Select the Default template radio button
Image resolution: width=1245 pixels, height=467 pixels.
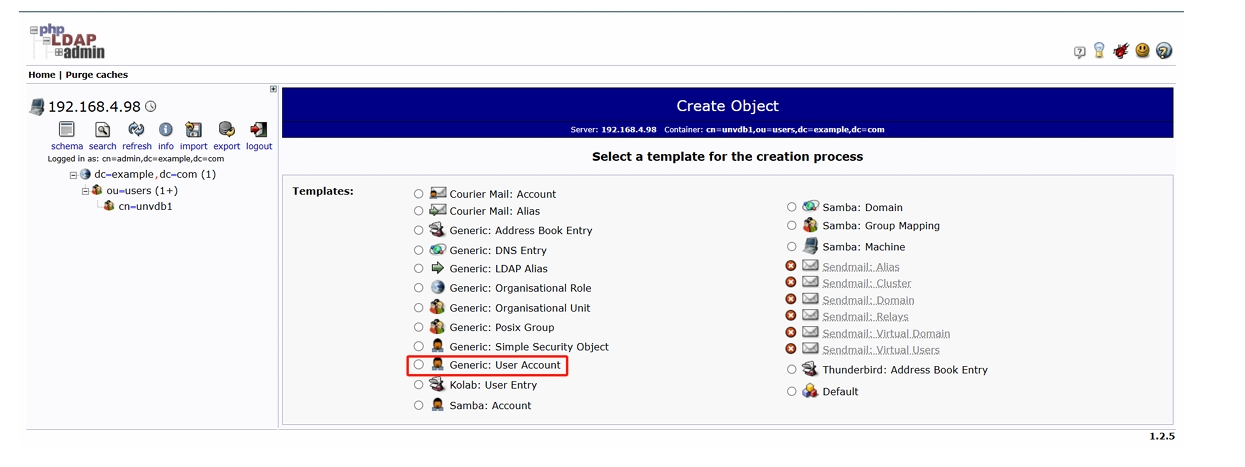point(792,392)
